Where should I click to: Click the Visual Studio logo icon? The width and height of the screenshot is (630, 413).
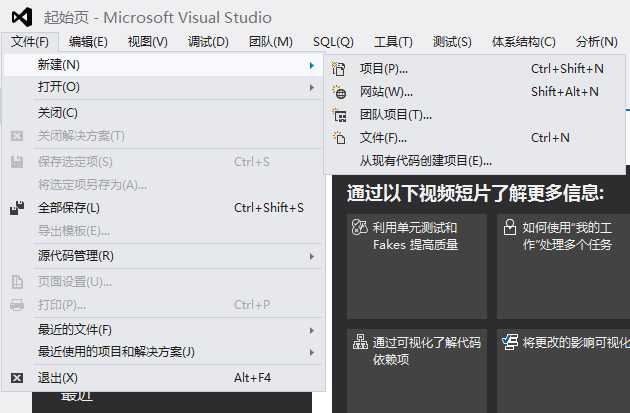(x=22, y=17)
